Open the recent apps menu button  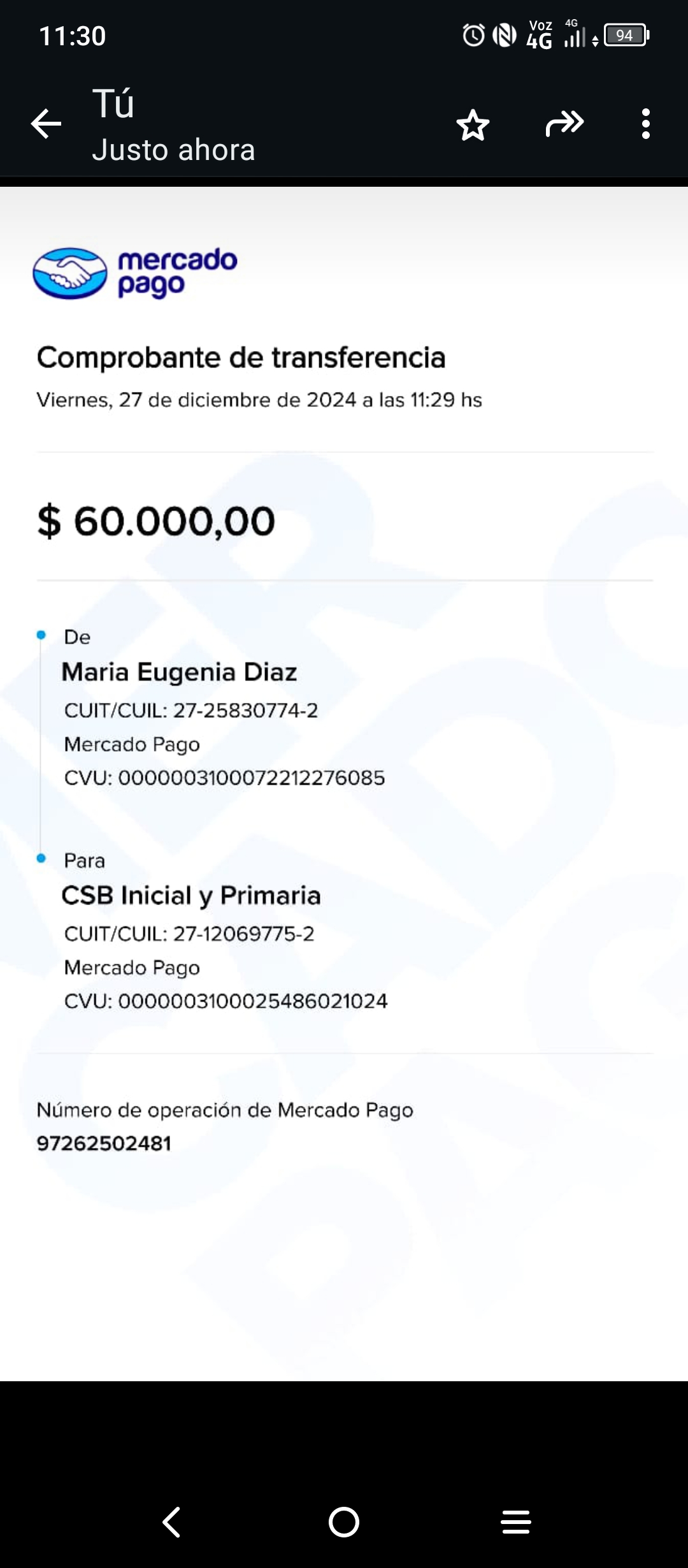pos(515,1522)
